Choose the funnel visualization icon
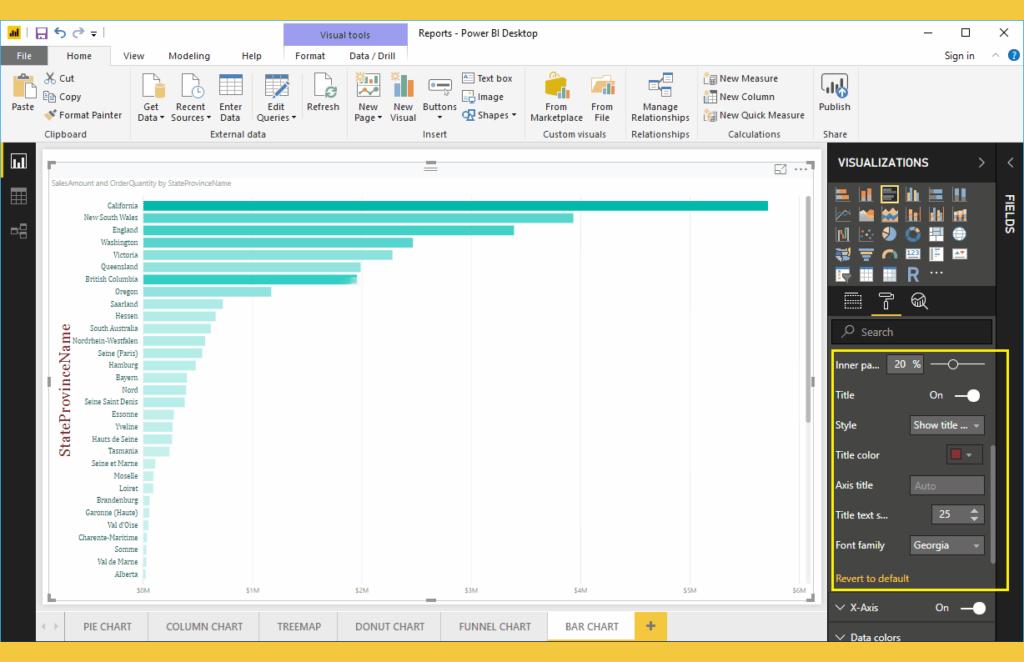Viewport: 1024px width, 662px height. pyautogui.click(x=866, y=254)
